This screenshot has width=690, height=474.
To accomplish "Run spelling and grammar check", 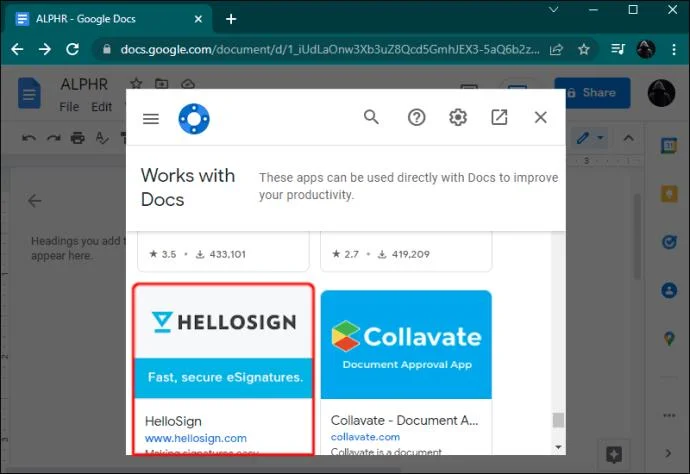I will [102, 138].
